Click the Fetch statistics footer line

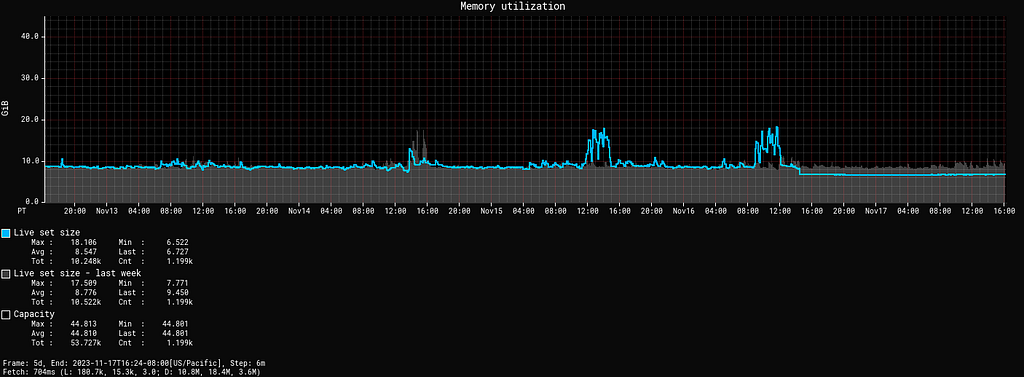[x=131, y=372]
